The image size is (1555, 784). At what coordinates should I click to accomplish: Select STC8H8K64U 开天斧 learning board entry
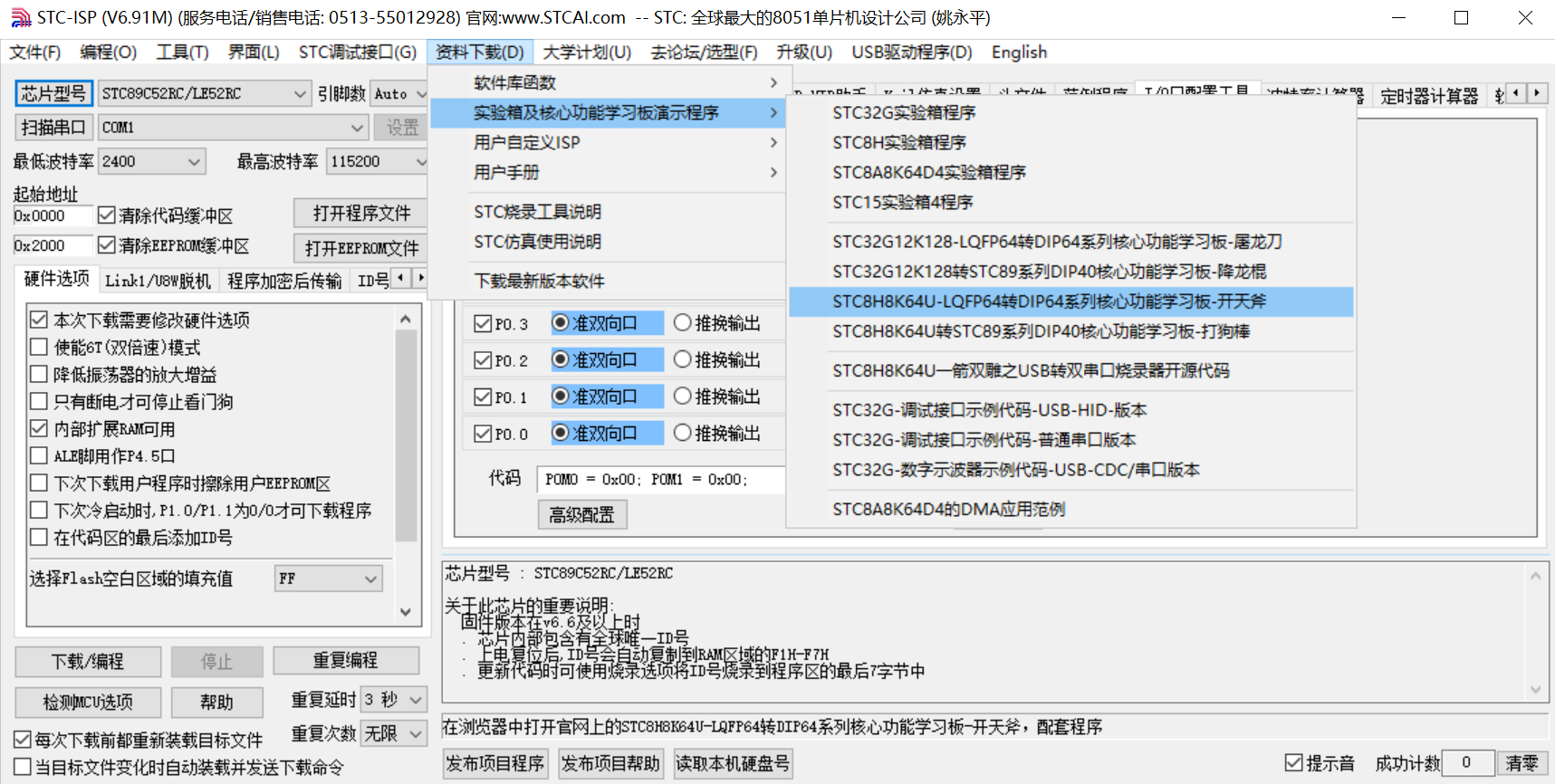pyautogui.click(x=1071, y=301)
